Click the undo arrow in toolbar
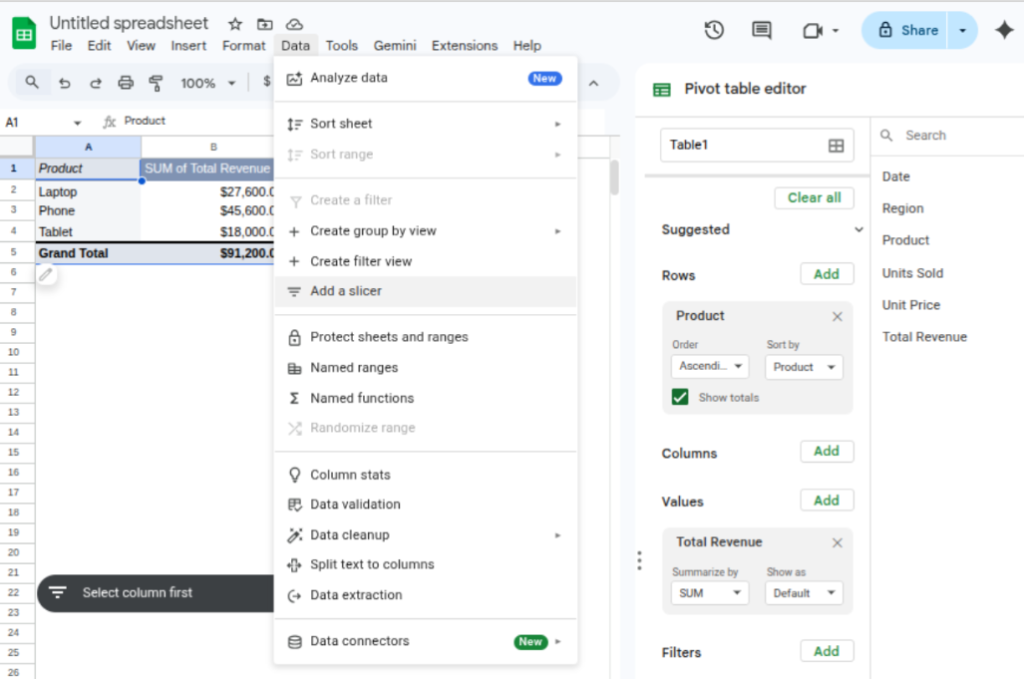Image resolution: width=1024 pixels, height=679 pixels. (x=64, y=83)
